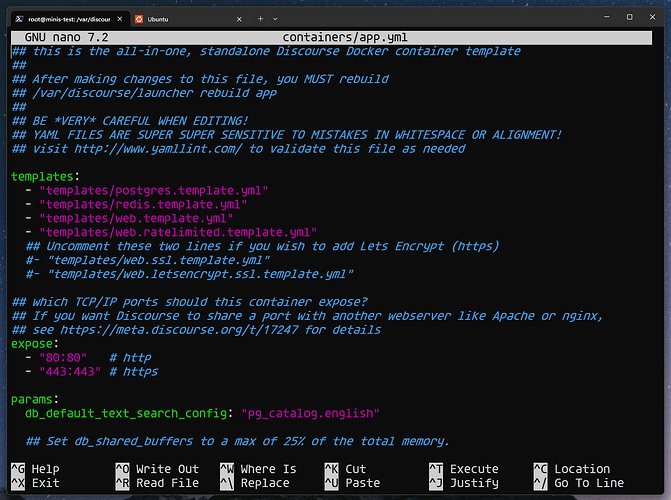Click the ^G Help shortcut
Image resolution: width=671 pixels, height=500 pixels.
coord(35,469)
